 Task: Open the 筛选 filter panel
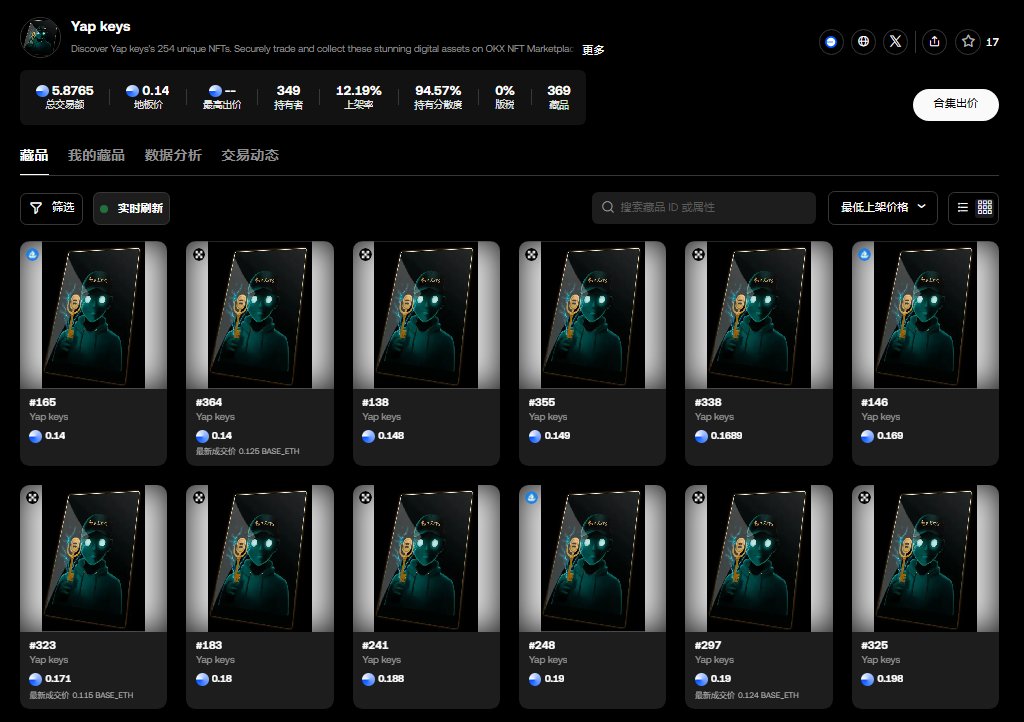click(x=52, y=208)
